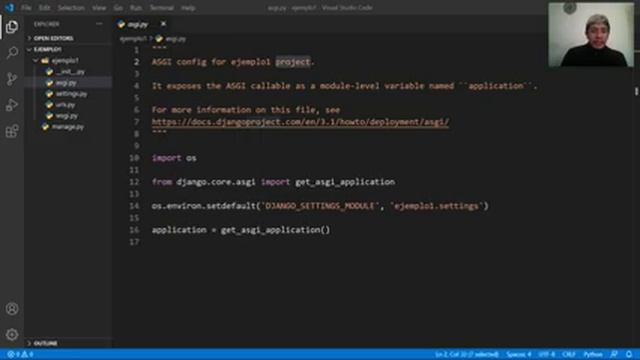
Task: Open the Manage gear icon
Action: [x=12, y=335]
